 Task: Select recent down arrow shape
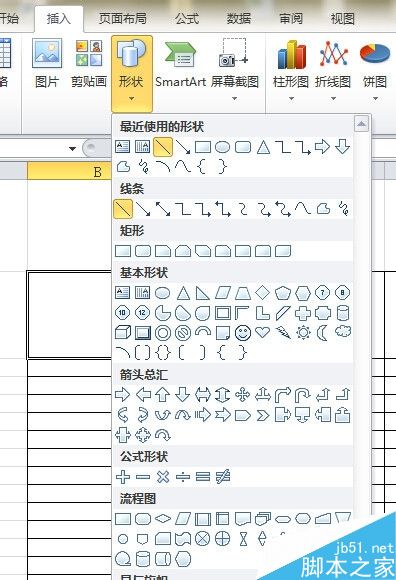point(343,146)
